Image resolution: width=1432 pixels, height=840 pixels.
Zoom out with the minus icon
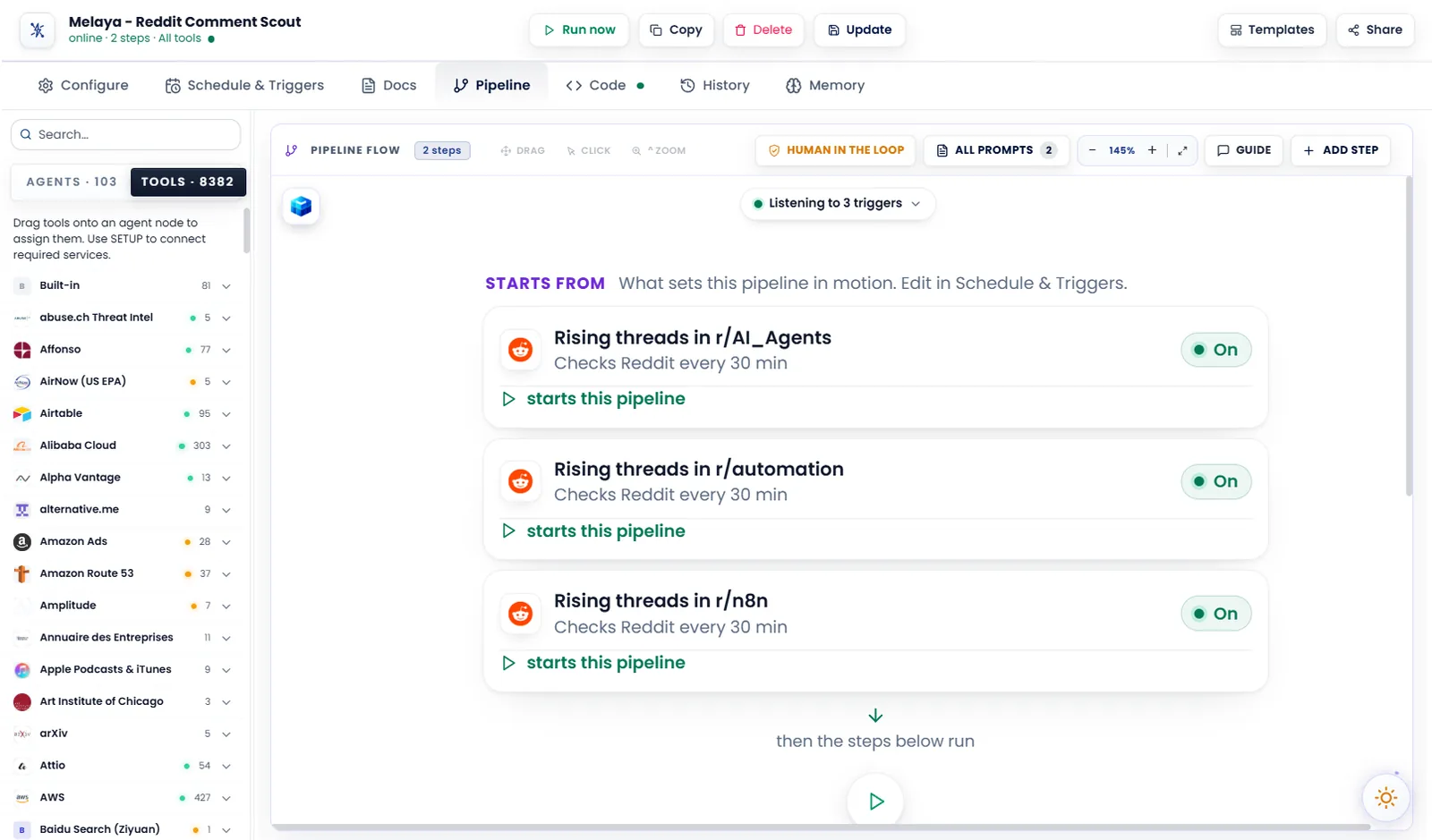1092,150
